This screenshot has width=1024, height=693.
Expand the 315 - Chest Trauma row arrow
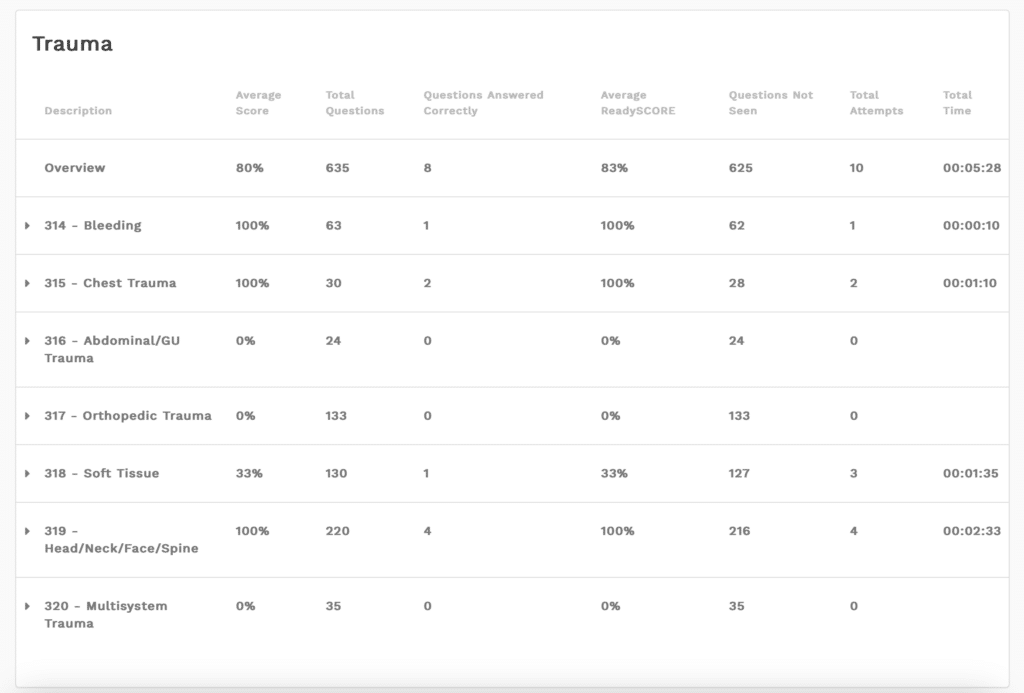point(28,284)
